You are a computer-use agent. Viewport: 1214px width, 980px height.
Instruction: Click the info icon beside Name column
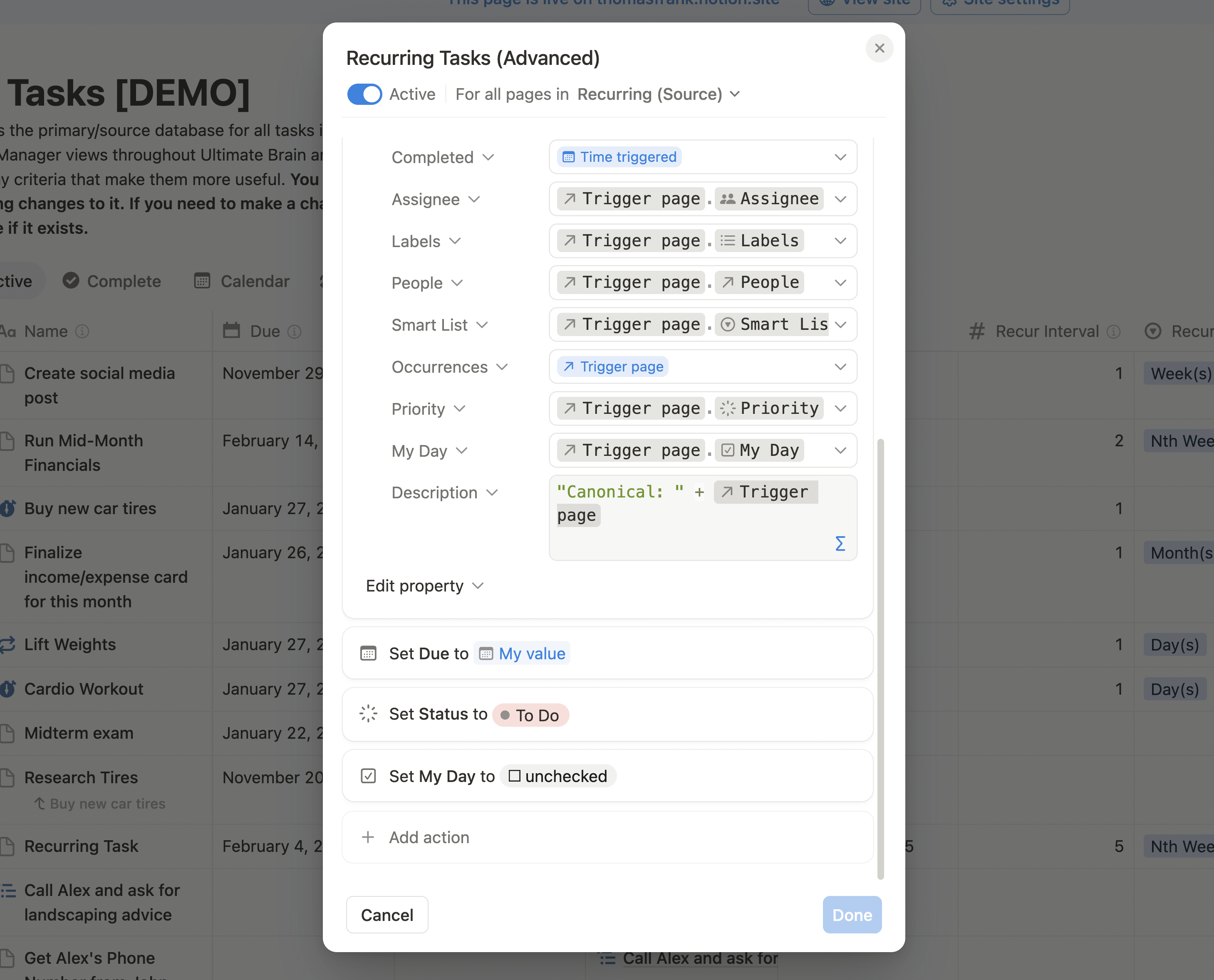pos(82,332)
